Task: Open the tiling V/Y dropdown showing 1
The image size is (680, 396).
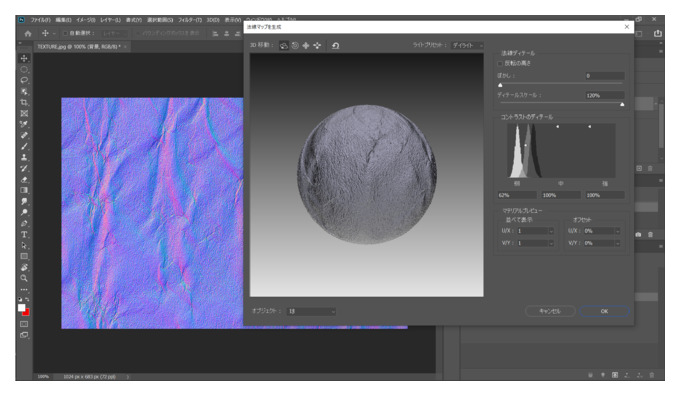Action: 535,243
